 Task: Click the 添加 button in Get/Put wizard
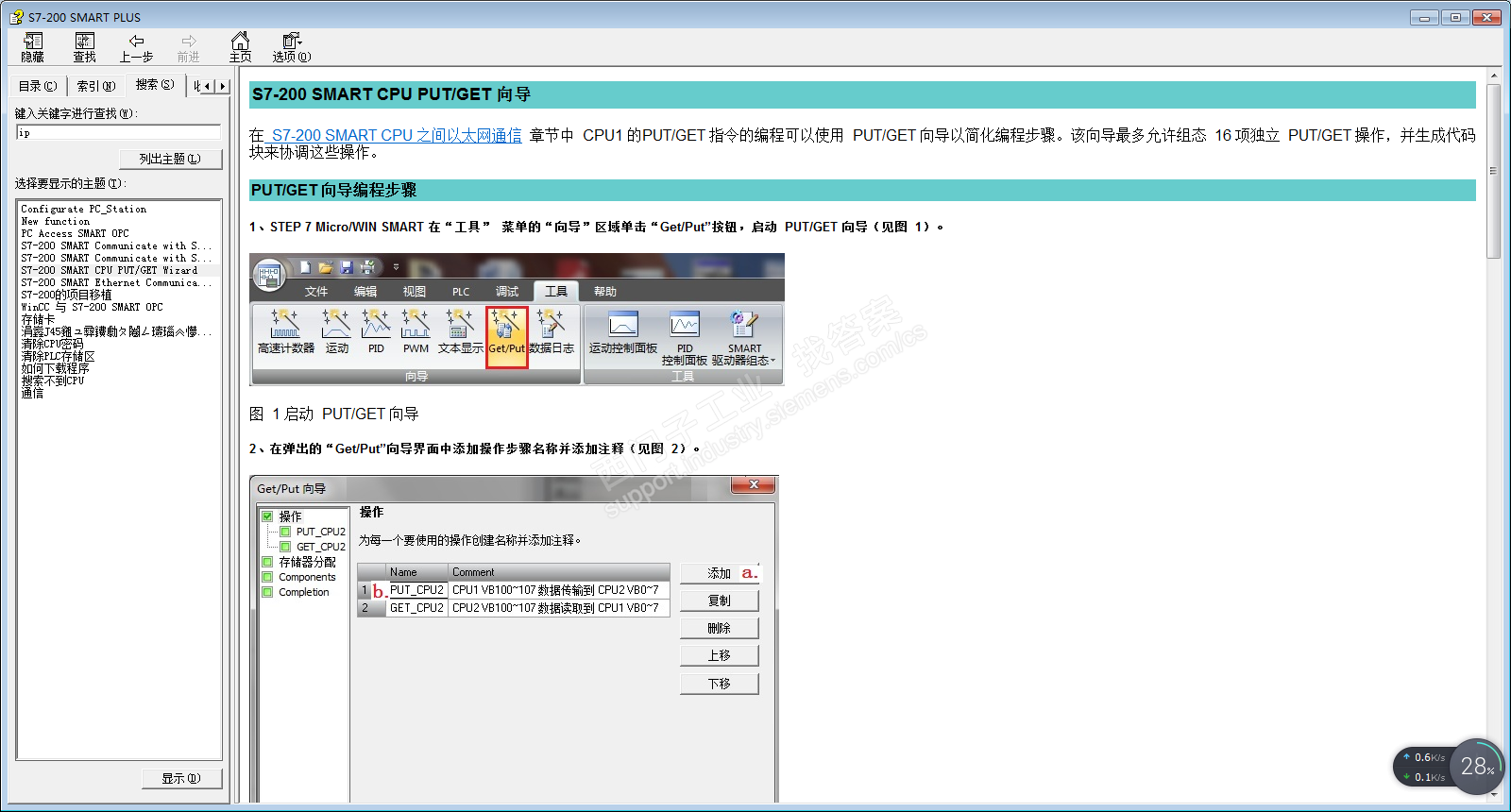(720, 573)
